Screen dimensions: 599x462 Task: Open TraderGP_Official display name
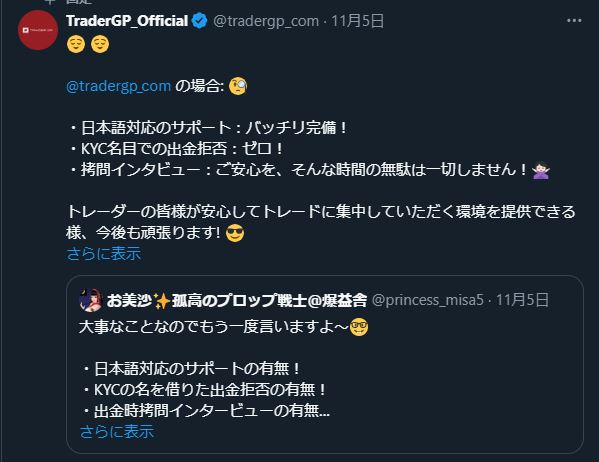pos(127,21)
